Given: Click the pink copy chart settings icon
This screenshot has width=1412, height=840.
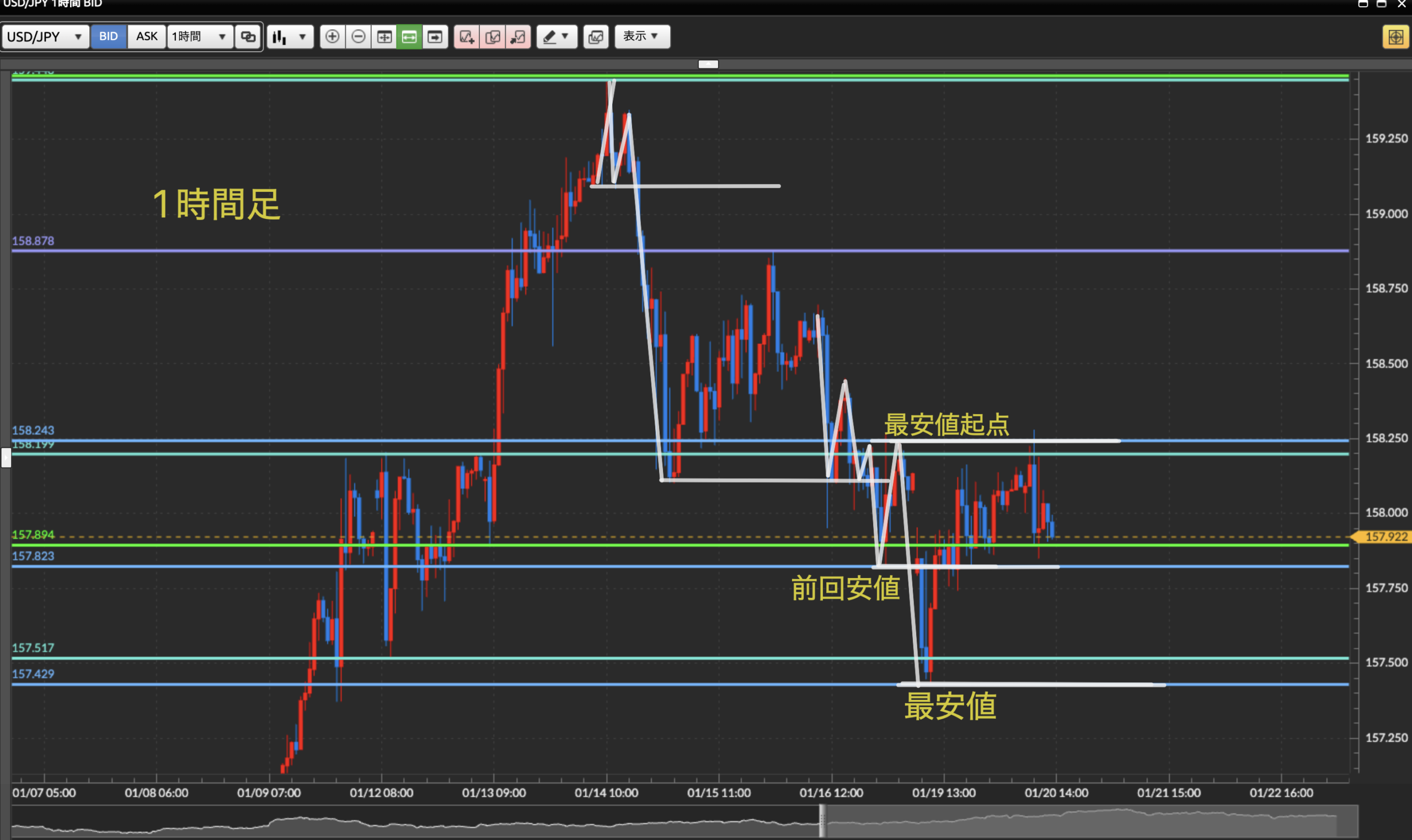Looking at the screenshot, I should click(493, 37).
